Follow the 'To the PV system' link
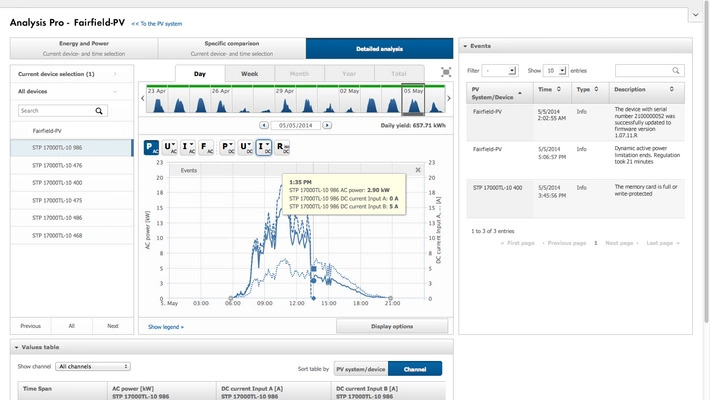Viewport: 710px width, 400px height. (x=157, y=24)
